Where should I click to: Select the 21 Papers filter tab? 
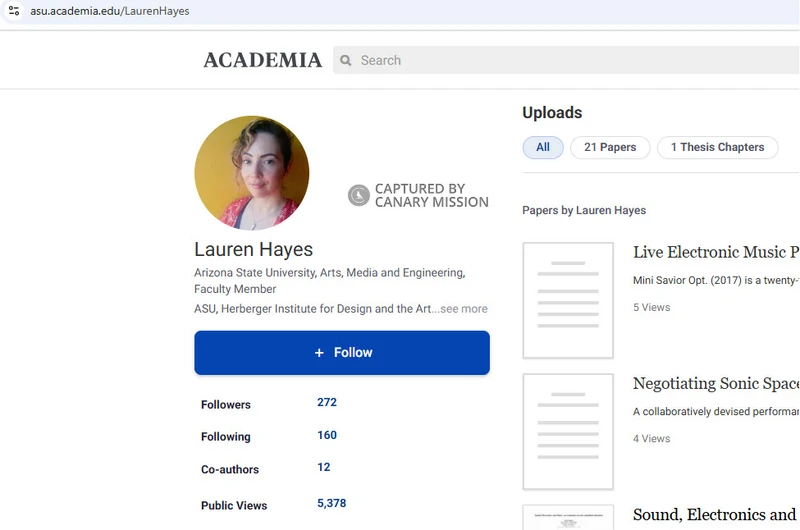pyautogui.click(x=610, y=147)
